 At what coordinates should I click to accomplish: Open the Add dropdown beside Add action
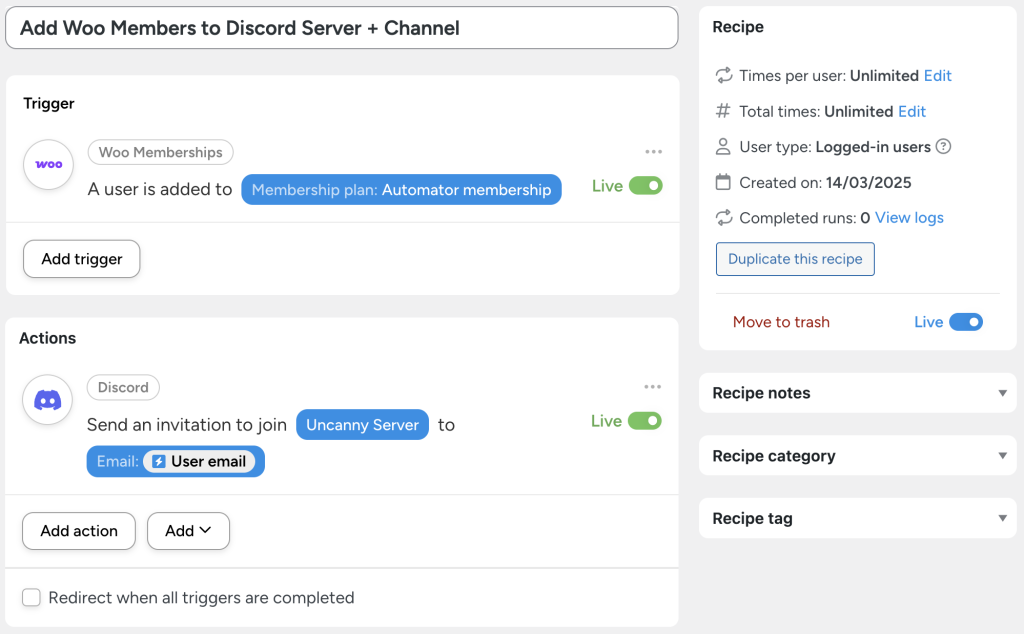click(x=188, y=531)
